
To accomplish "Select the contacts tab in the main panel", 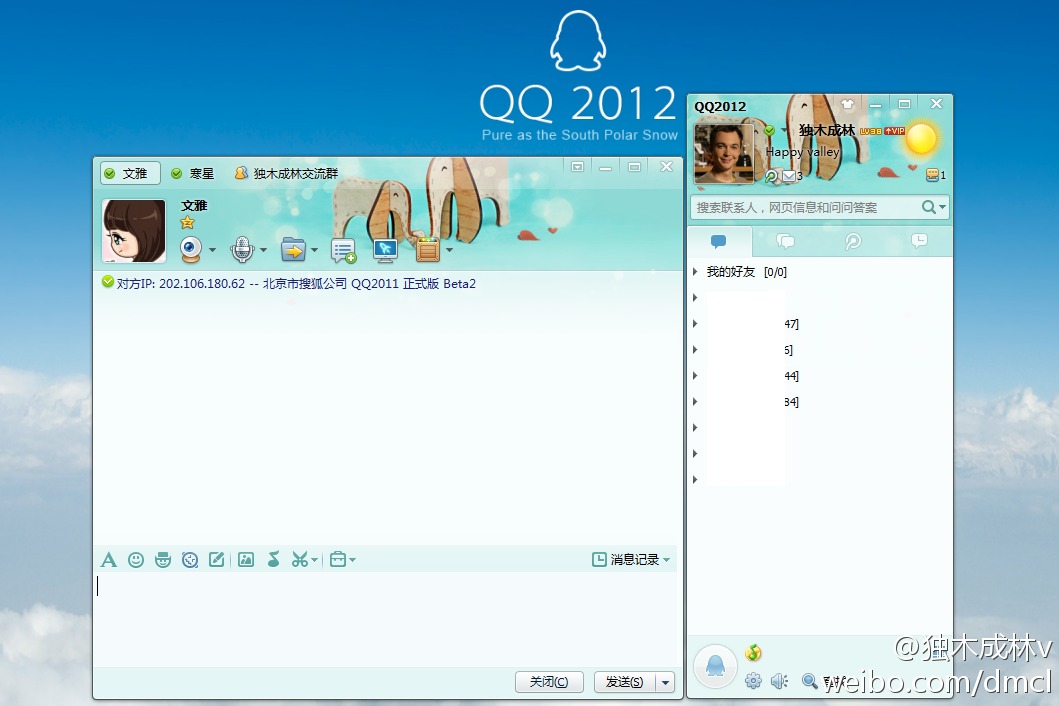I will [x=719, y=241].
